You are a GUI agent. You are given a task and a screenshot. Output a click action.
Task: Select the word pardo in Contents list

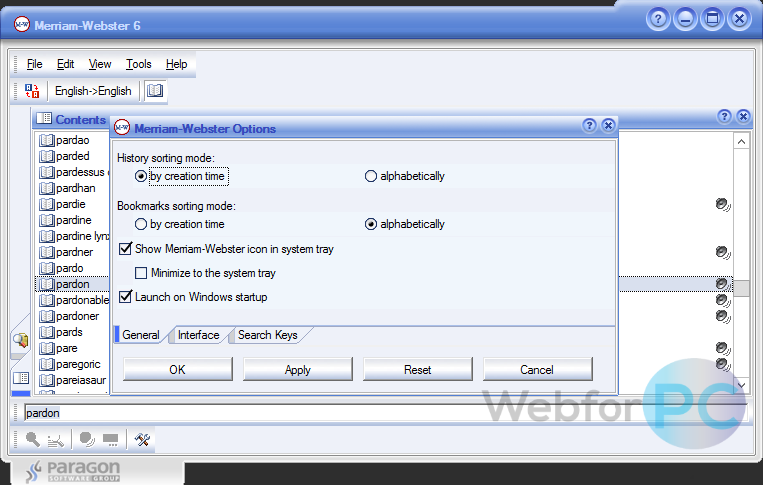[70, 268]
